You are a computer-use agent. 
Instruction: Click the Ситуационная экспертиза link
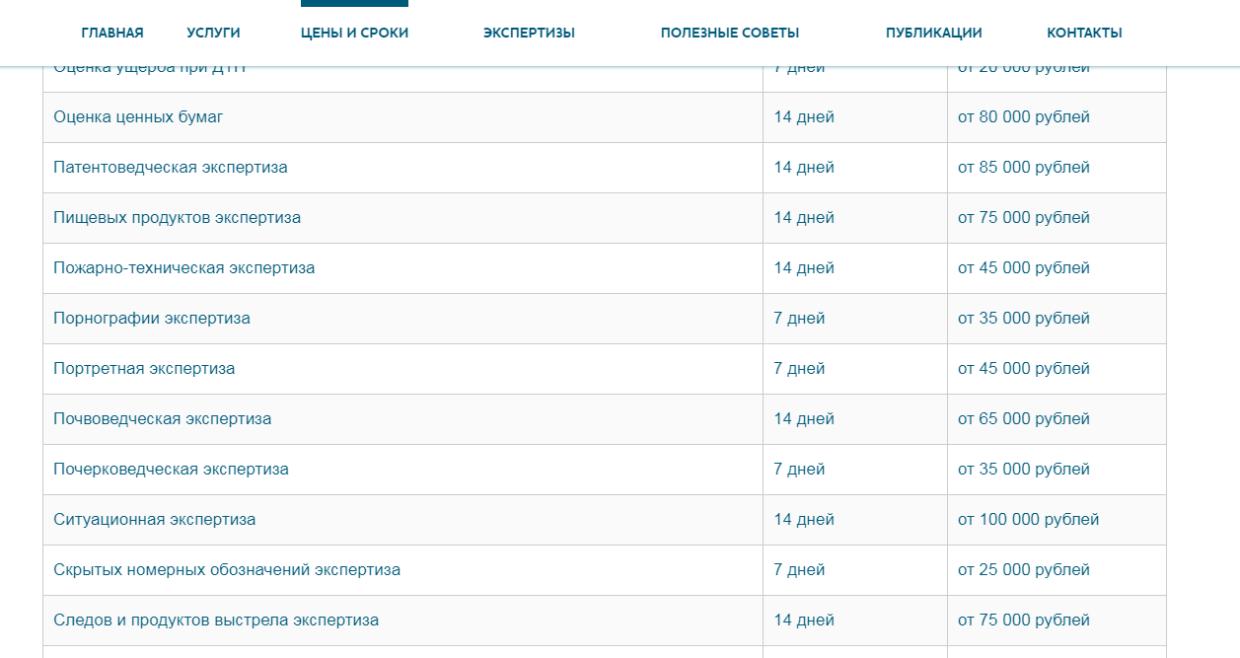pyautogui.click(x=154, y=520)
